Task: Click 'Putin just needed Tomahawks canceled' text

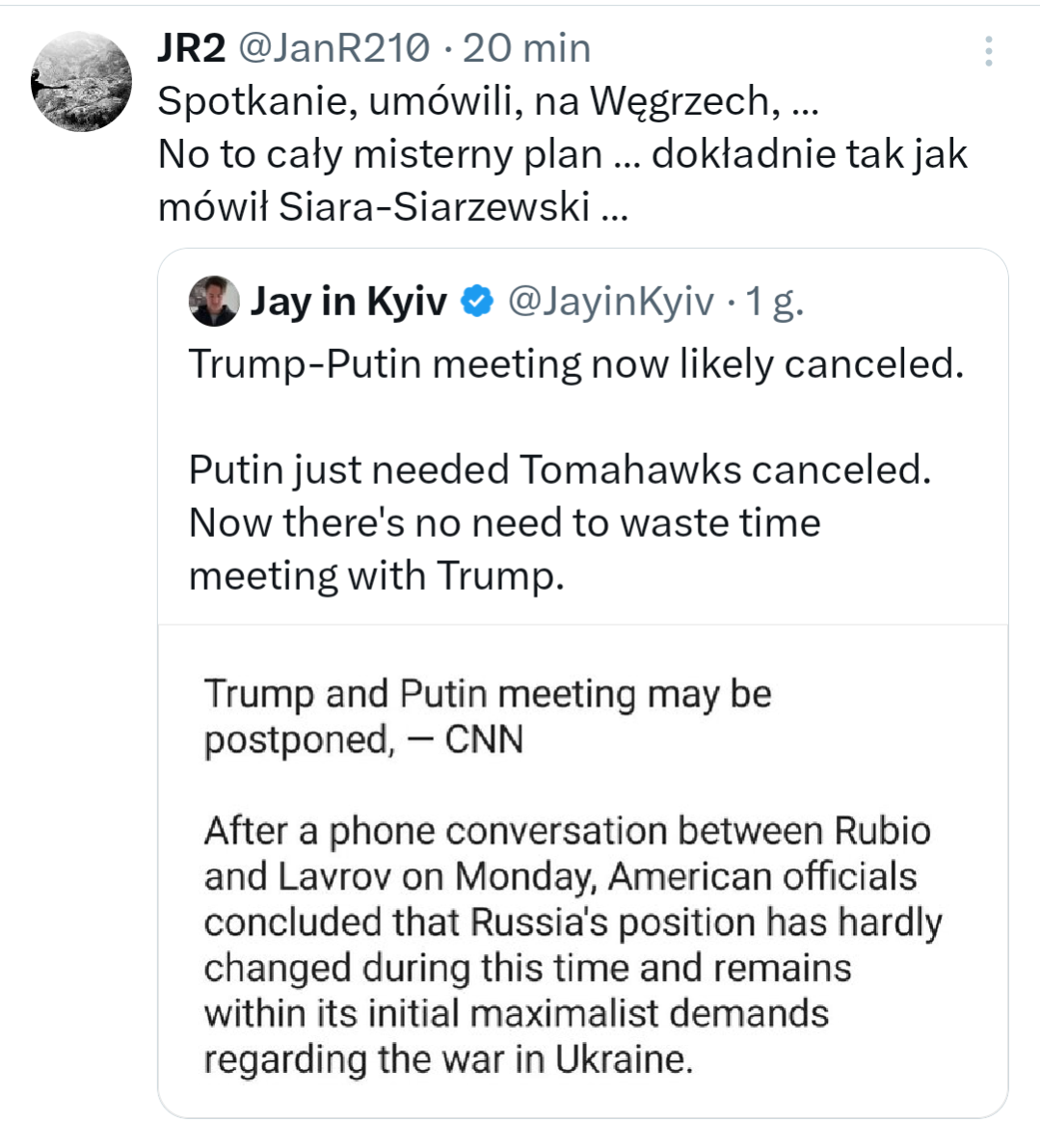Action: 560,470
